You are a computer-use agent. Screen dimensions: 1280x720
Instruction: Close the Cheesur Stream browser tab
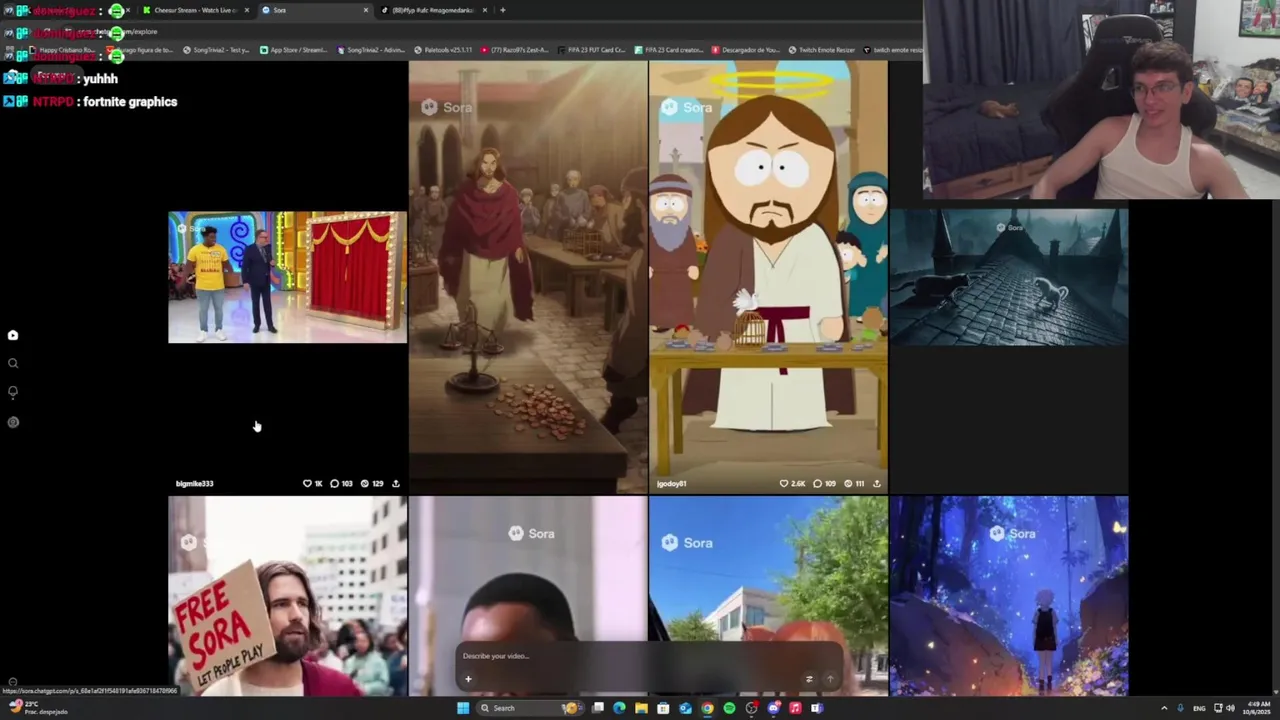tap(246, 10)
